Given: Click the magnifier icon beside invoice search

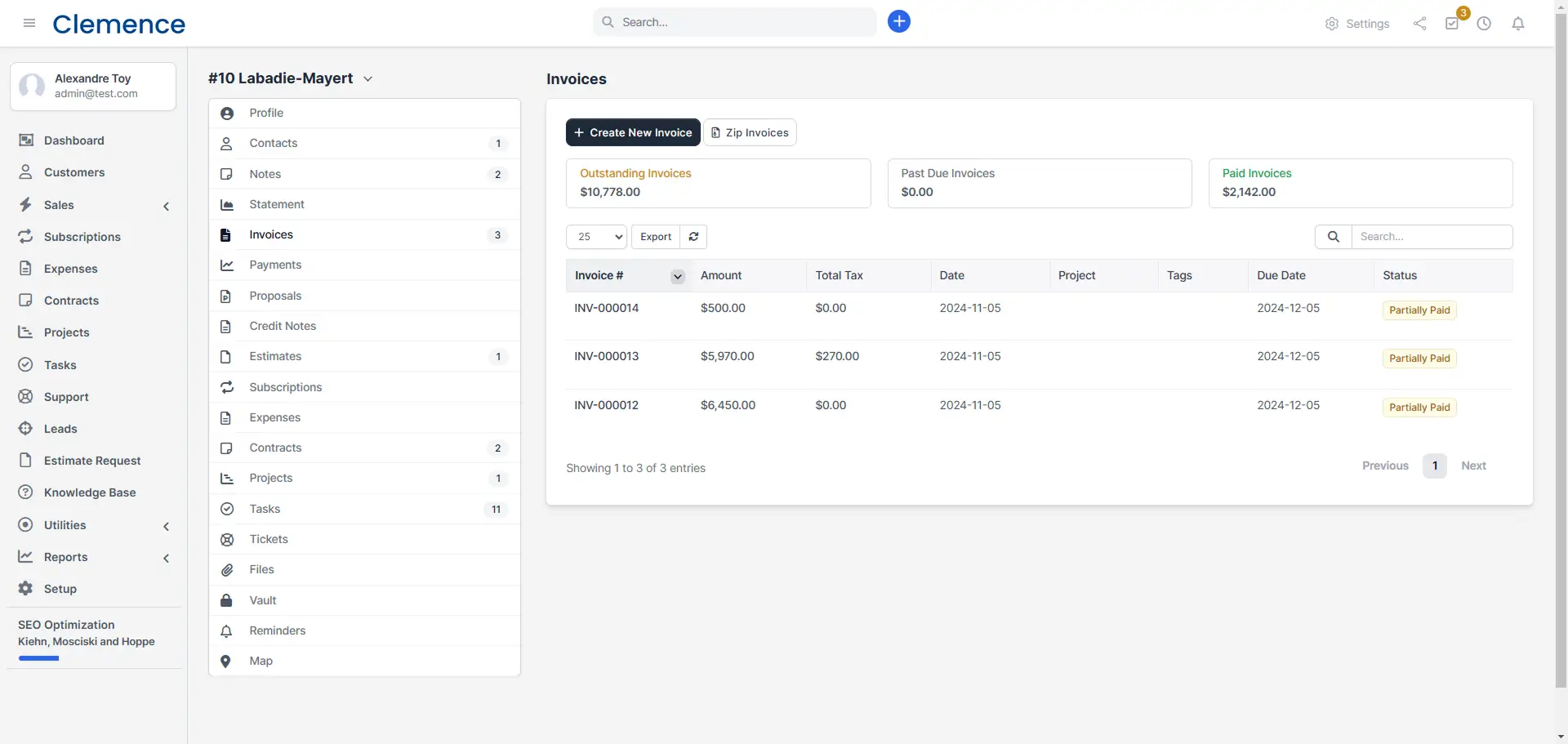Looking at the screenshot, I should click(1333, 237).
